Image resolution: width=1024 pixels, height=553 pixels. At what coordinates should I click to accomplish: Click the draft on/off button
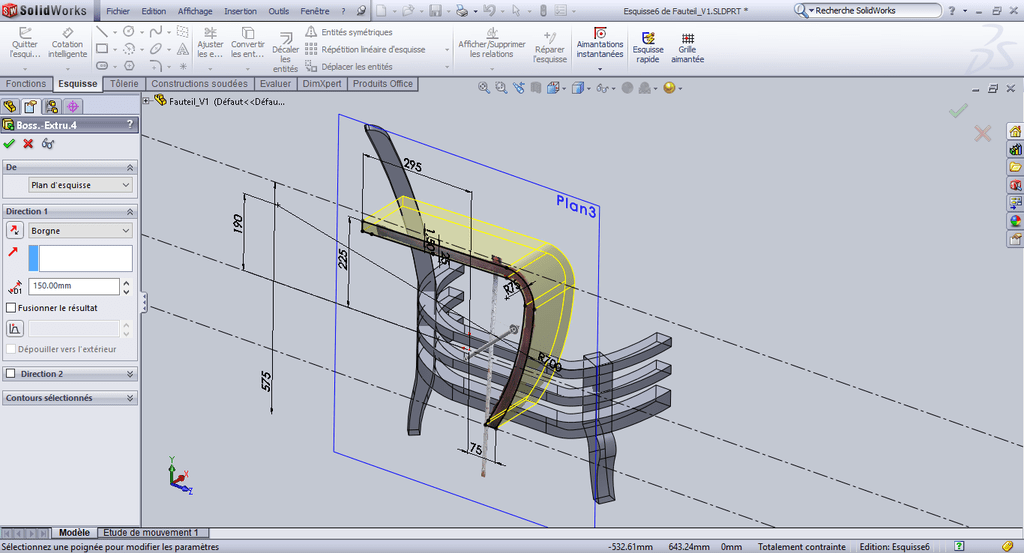(14, 328)
